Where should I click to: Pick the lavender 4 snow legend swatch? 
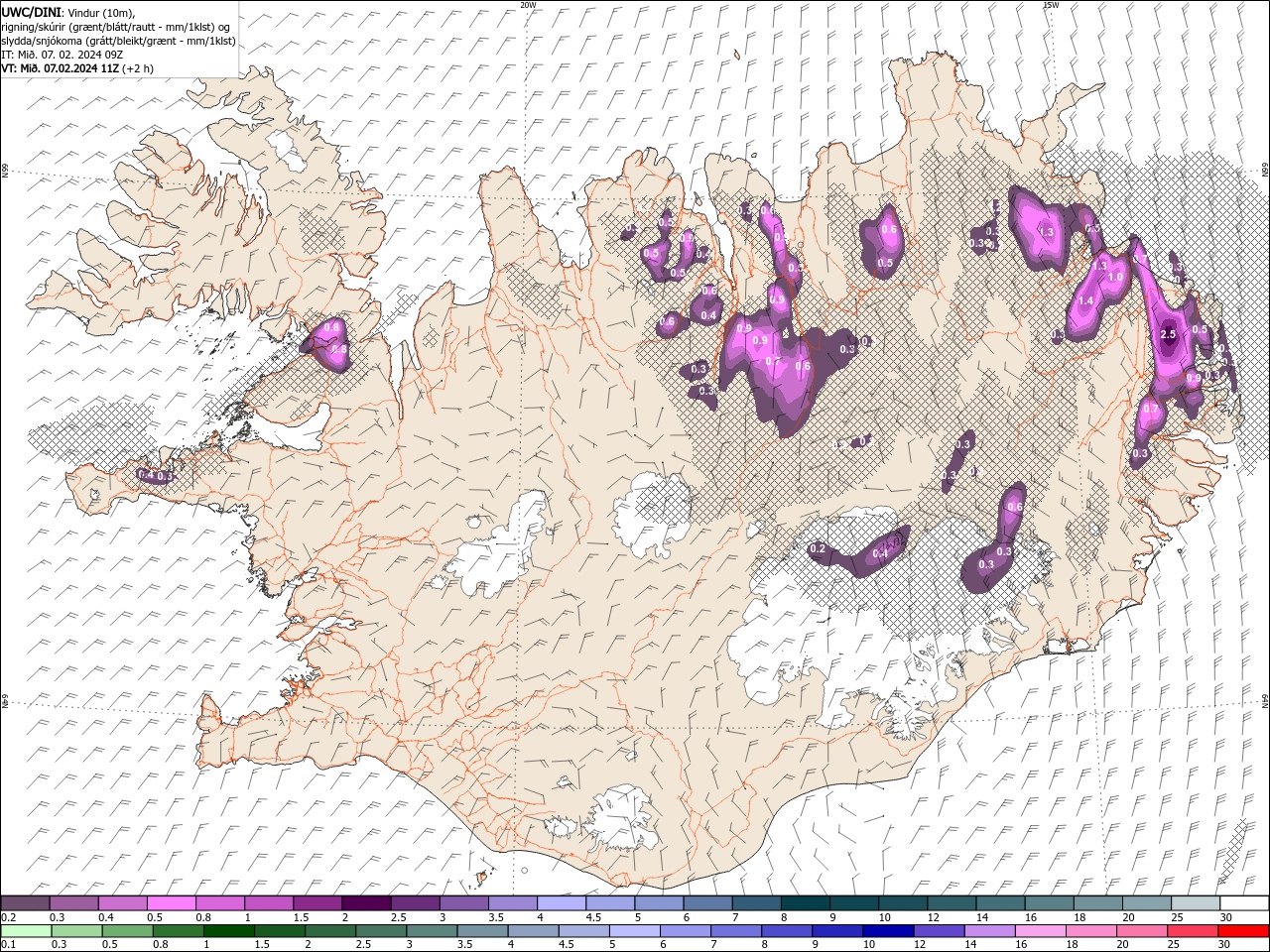pyautogui.click(x=561, y=903)
